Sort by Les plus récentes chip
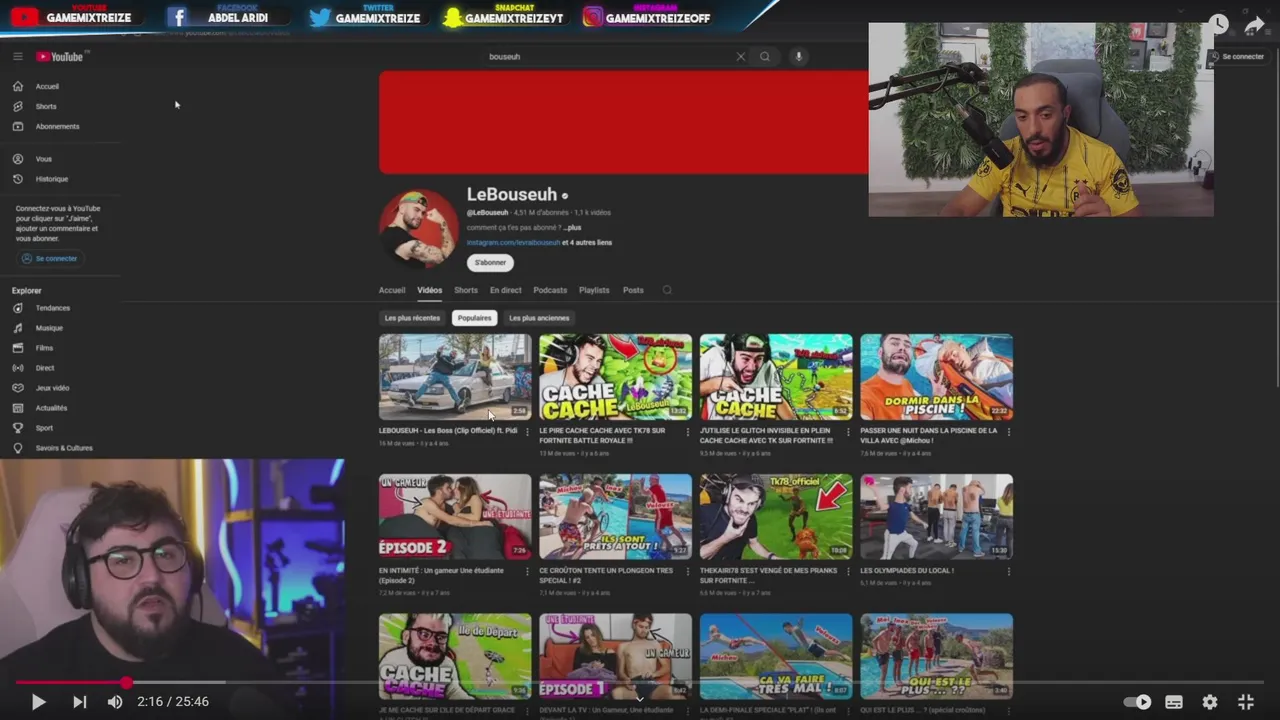Screen dimensions: 1280x720 click(412, 318)
